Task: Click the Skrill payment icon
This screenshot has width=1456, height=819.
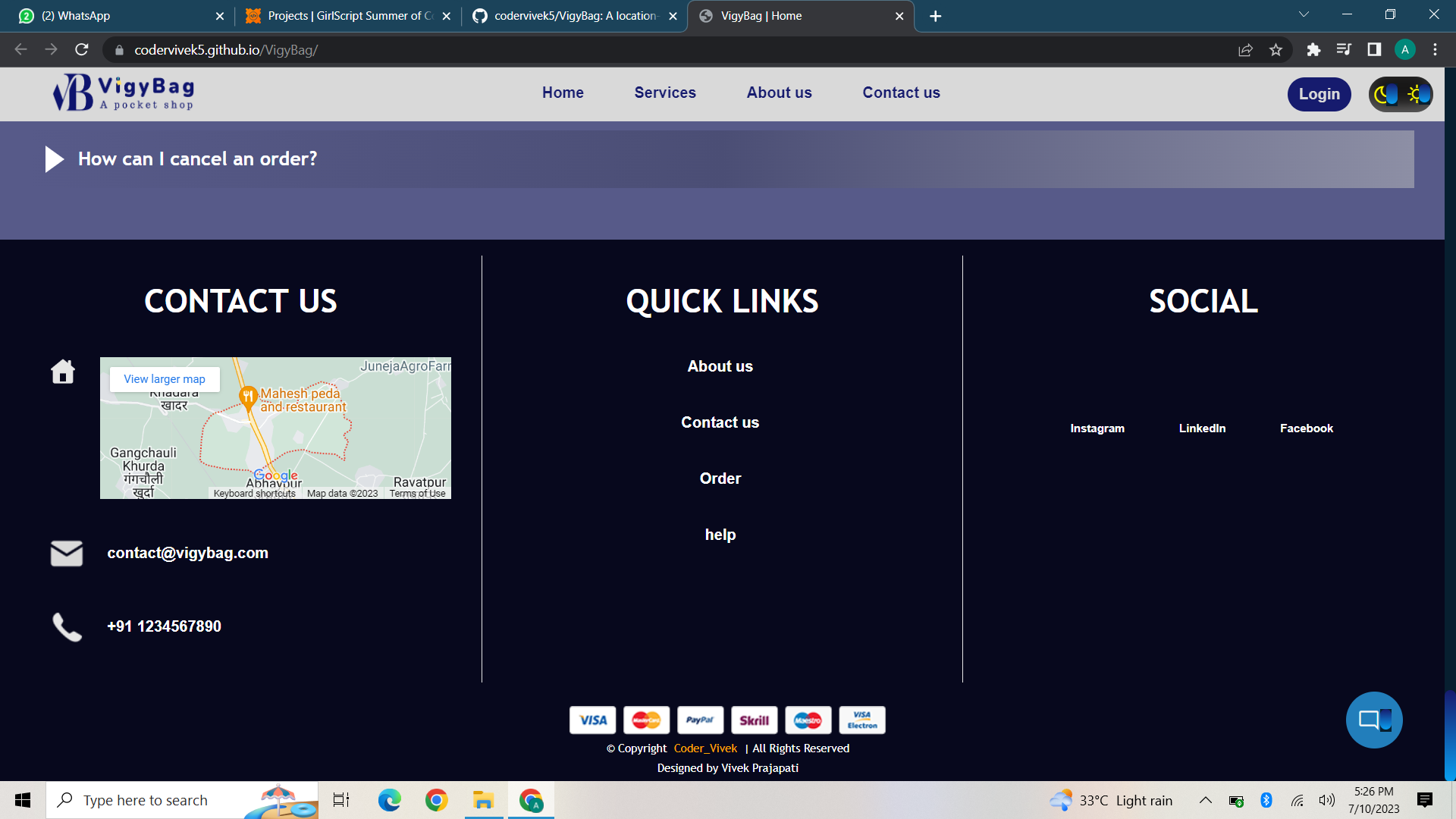Action: click(754, 720)
